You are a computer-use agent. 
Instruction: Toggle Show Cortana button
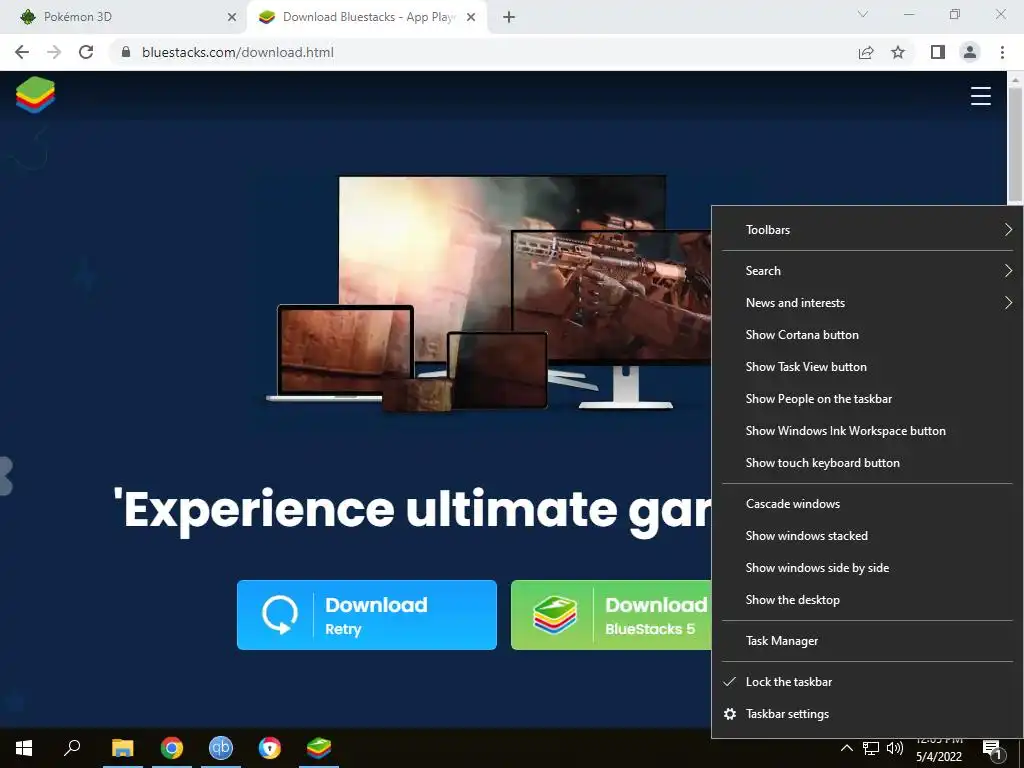pos(867,335)
